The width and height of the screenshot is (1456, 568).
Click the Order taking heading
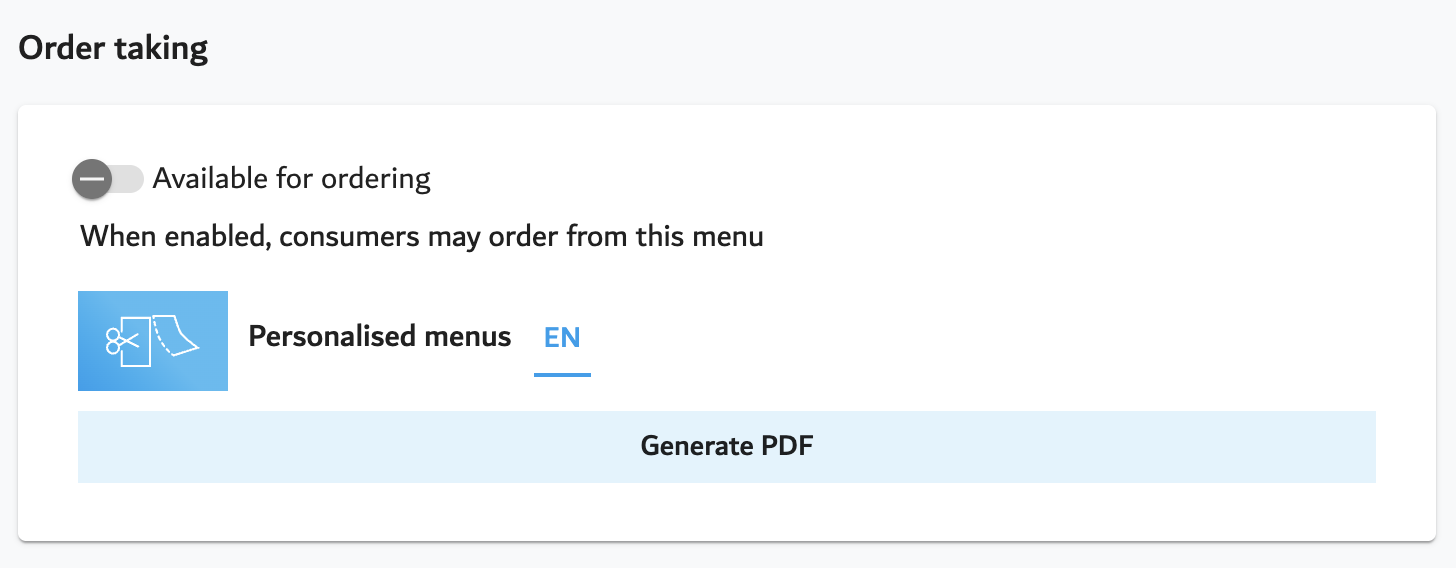113,48
